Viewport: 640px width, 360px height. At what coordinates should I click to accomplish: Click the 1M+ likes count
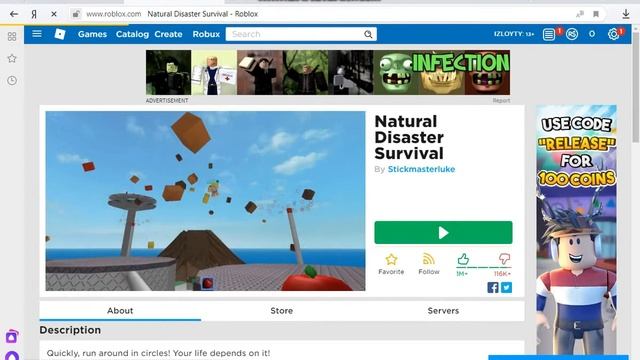point(462,274)
